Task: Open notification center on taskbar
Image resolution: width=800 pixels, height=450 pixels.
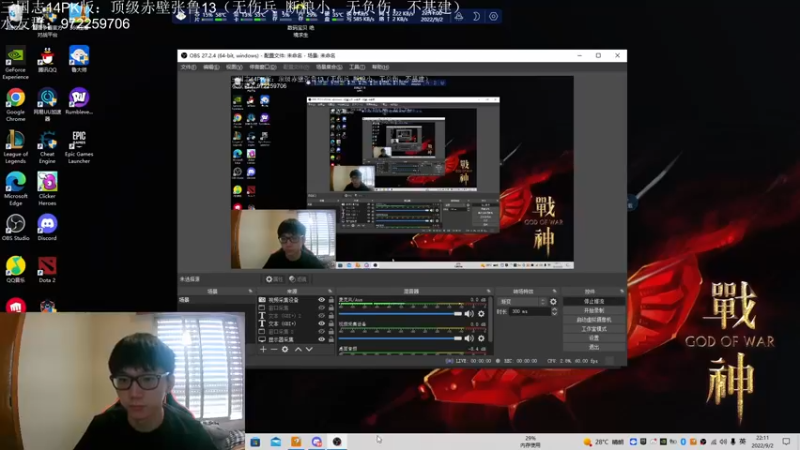Action: click(786, 442)
